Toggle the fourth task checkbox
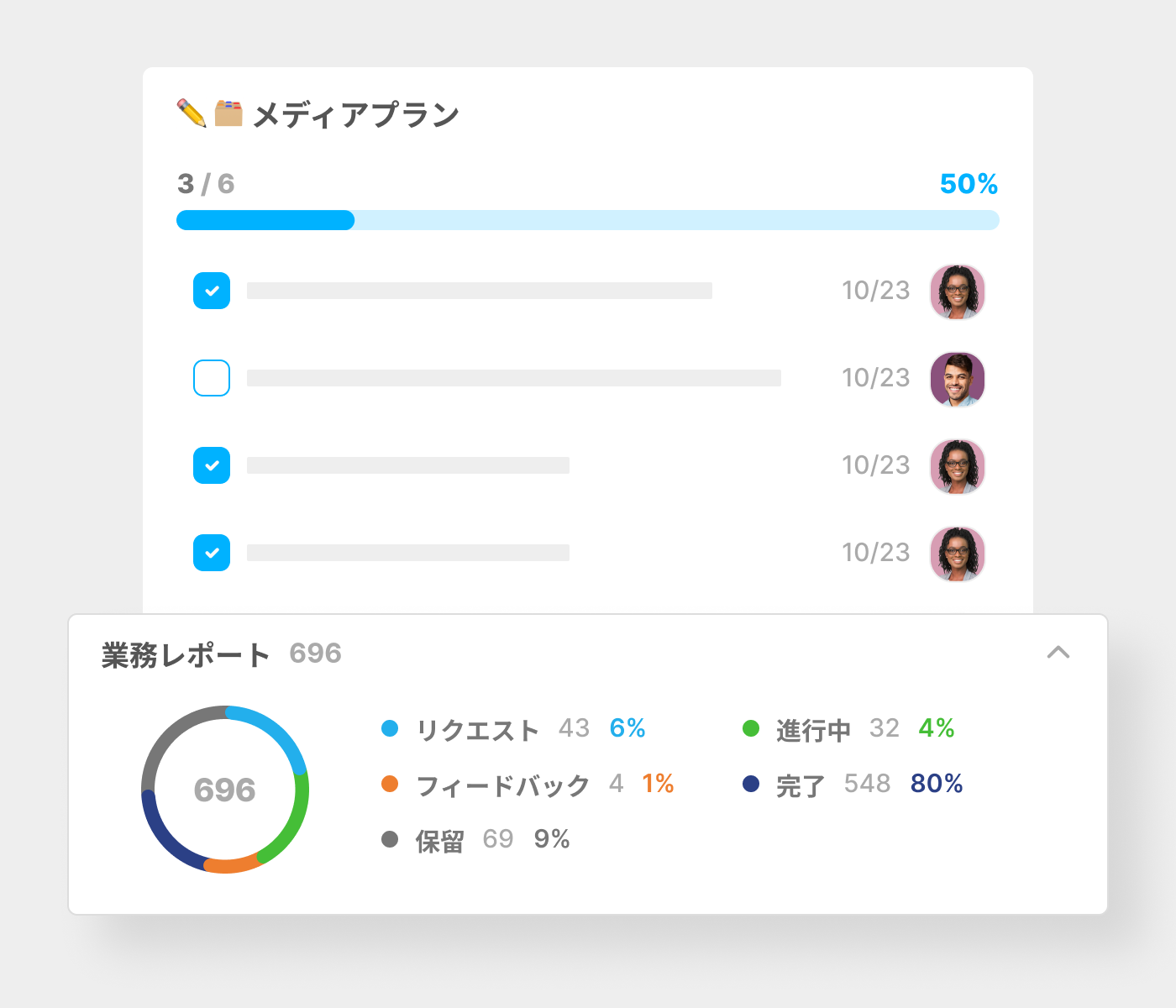The width and height of the screenshot is (1176, 1008). (x=212, y=553)
